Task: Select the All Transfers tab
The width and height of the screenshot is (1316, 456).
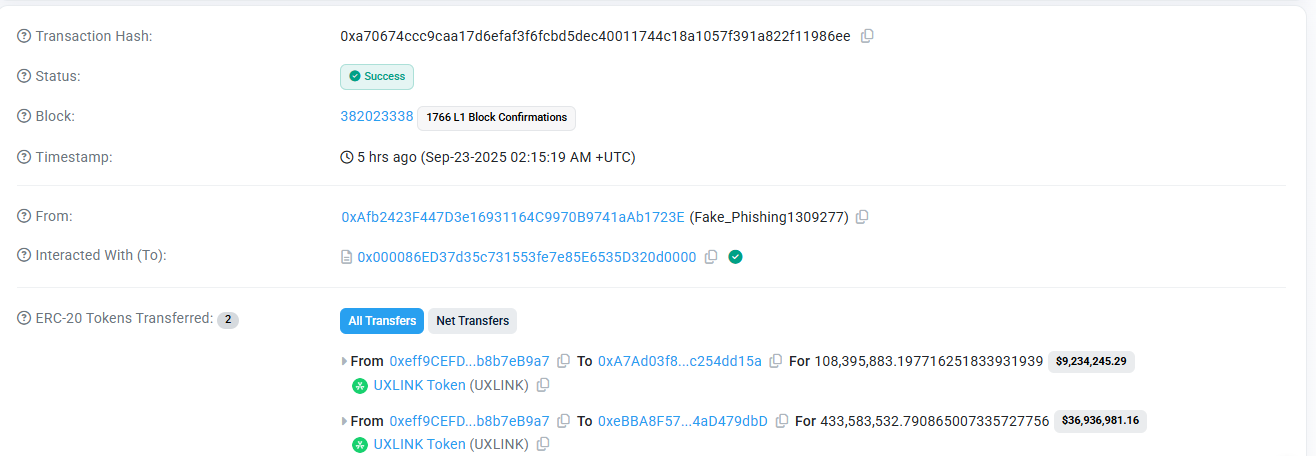Action: (x=382, y=321)
